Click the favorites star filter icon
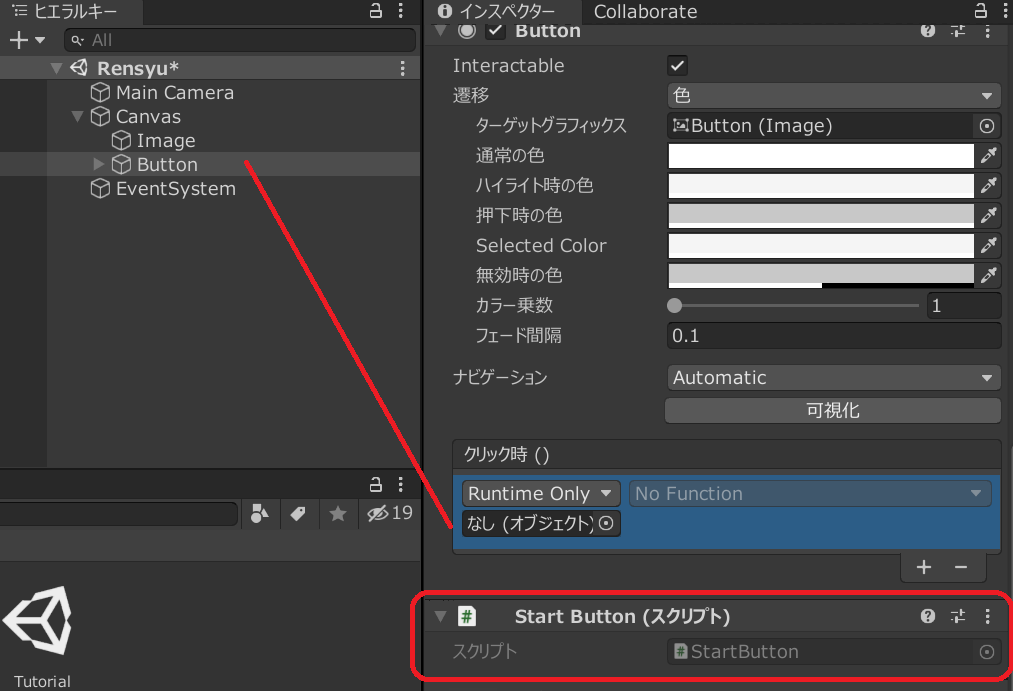This screenshot has height=691, width=1013. (338, 513)
